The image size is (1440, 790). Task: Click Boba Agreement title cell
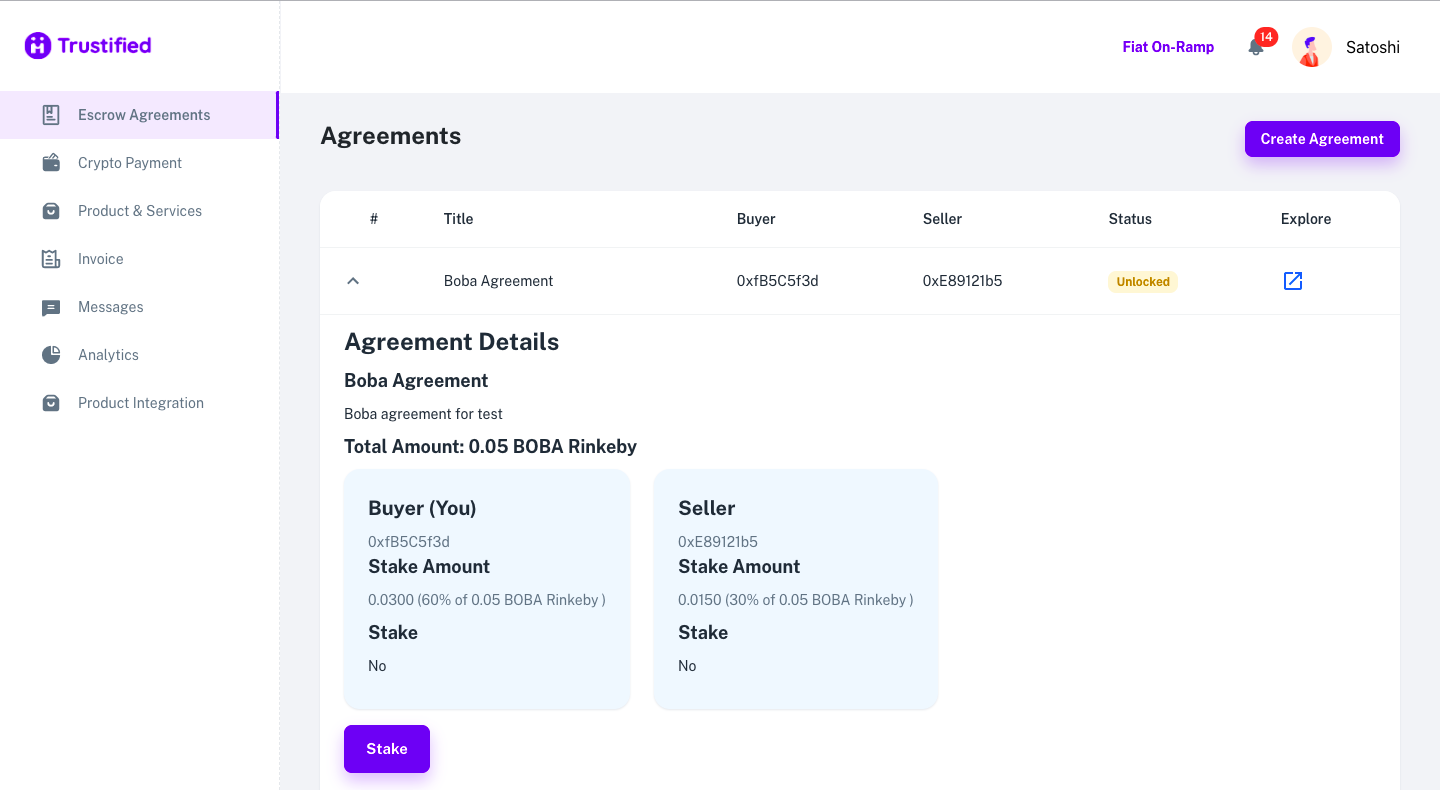click(x=498, y=281)
